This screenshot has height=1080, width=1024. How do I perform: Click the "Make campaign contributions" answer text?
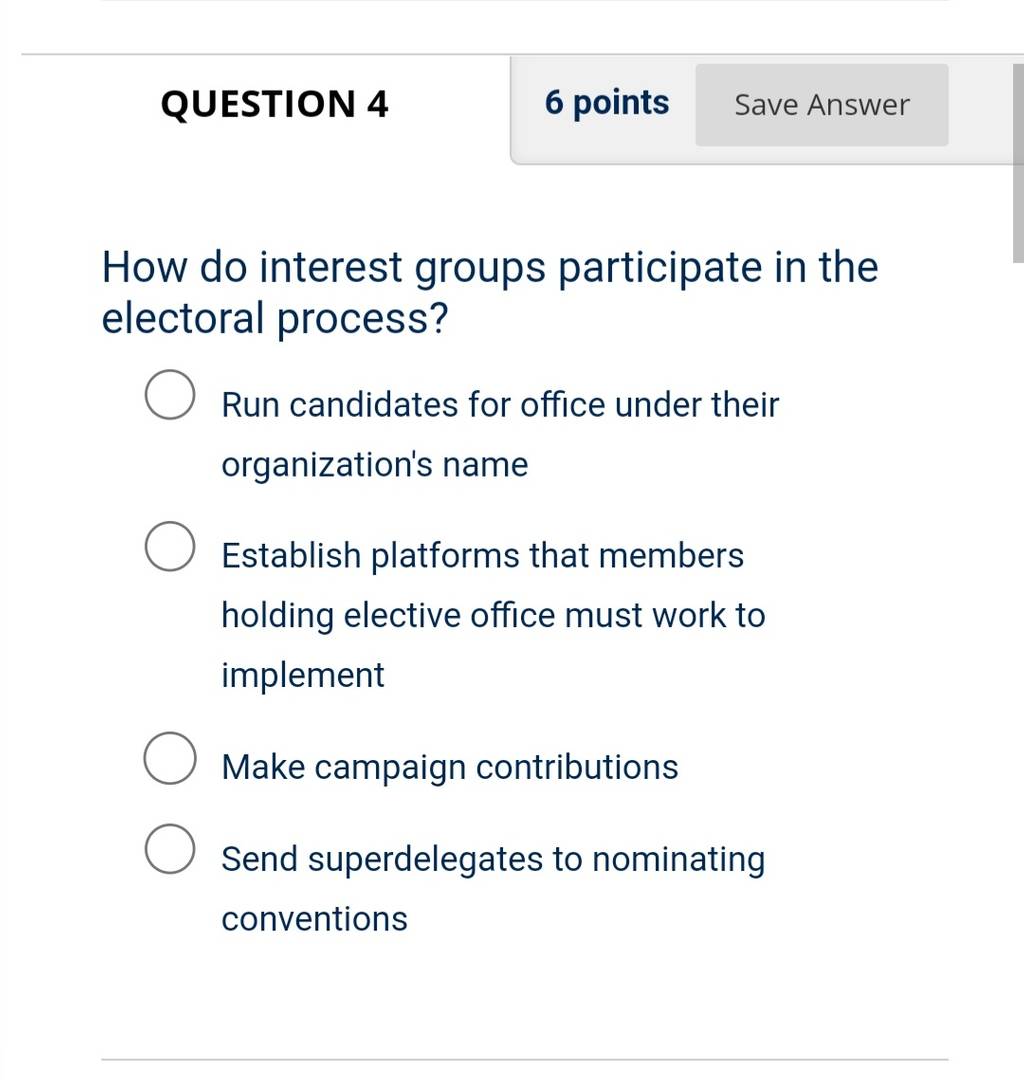pos(450,767)
